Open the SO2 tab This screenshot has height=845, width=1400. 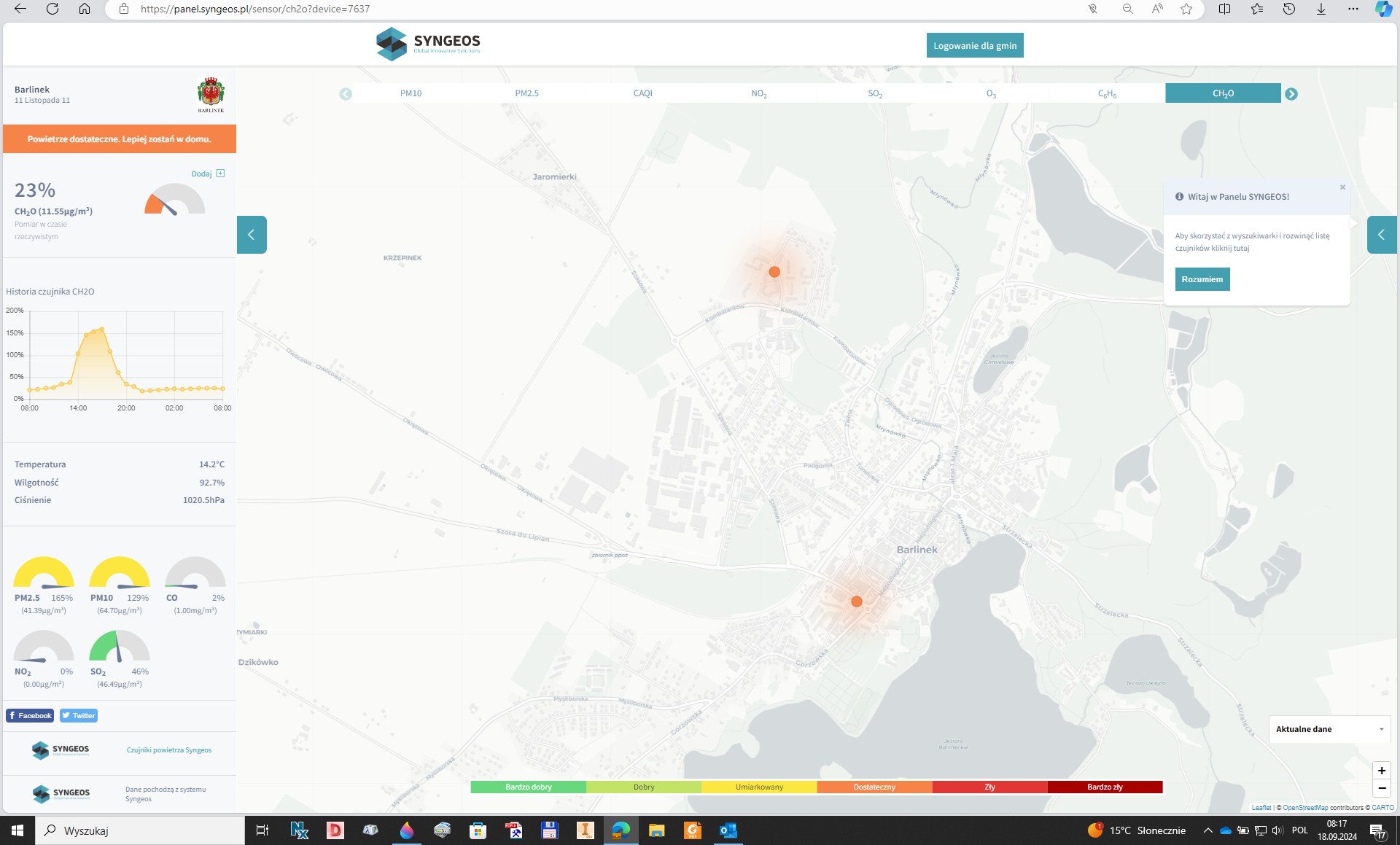point(874,93)
